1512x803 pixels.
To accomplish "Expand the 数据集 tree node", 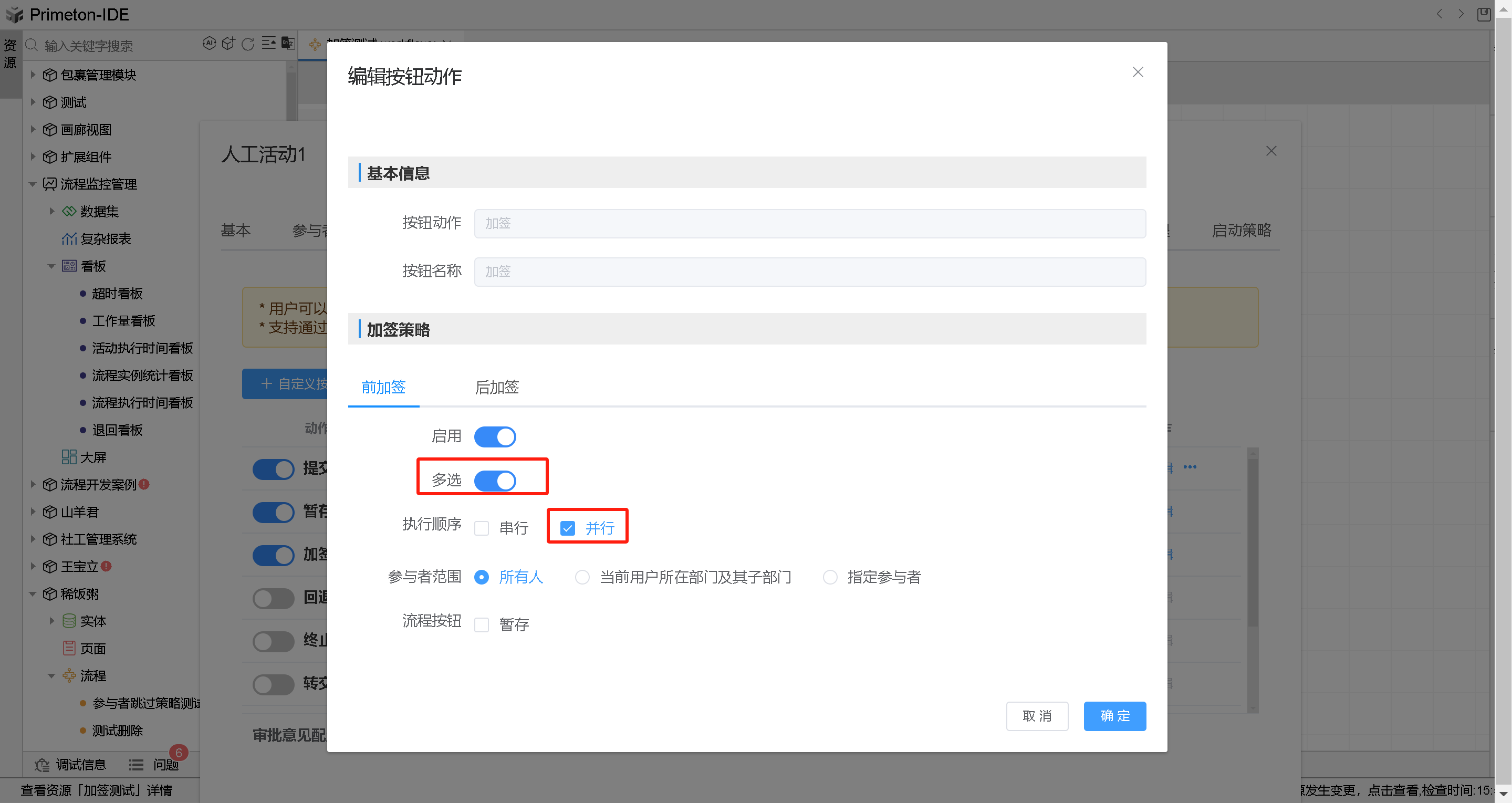I will pos(52,211).
